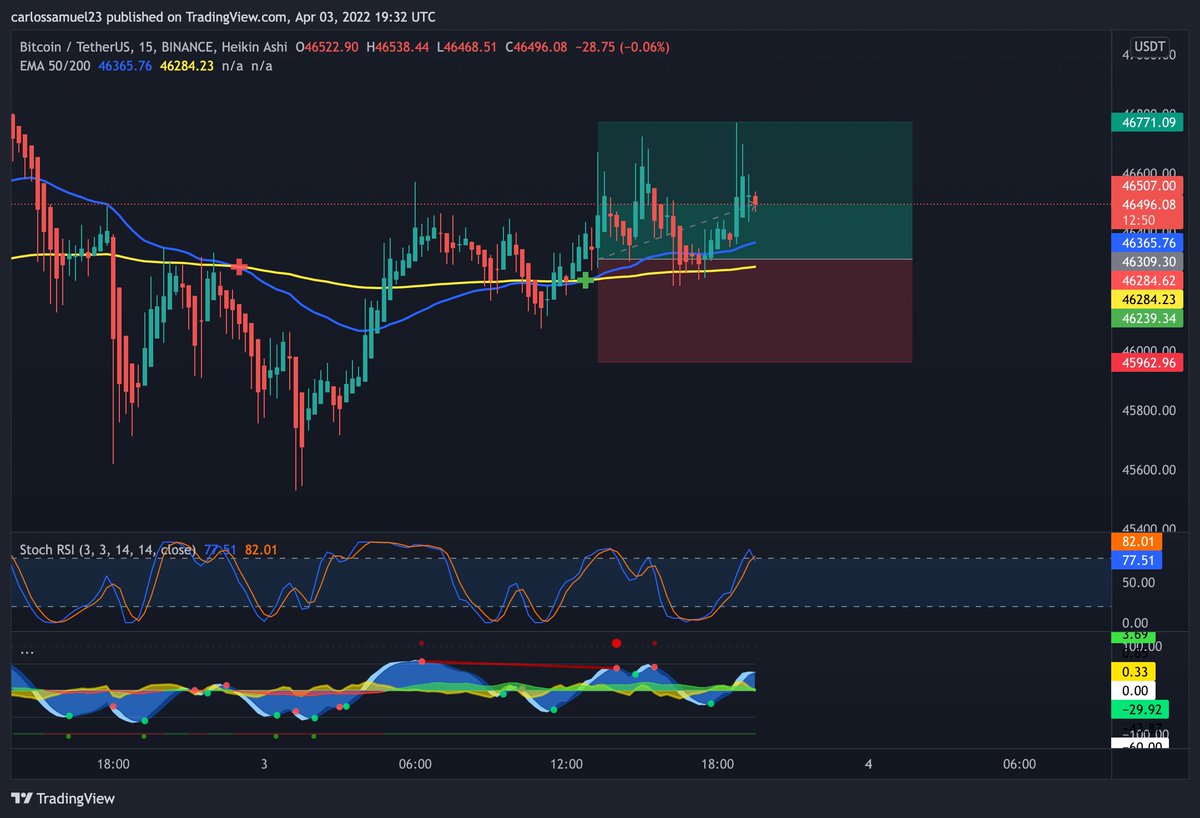Click the large red dot above the oscillator

pos(616,643)
